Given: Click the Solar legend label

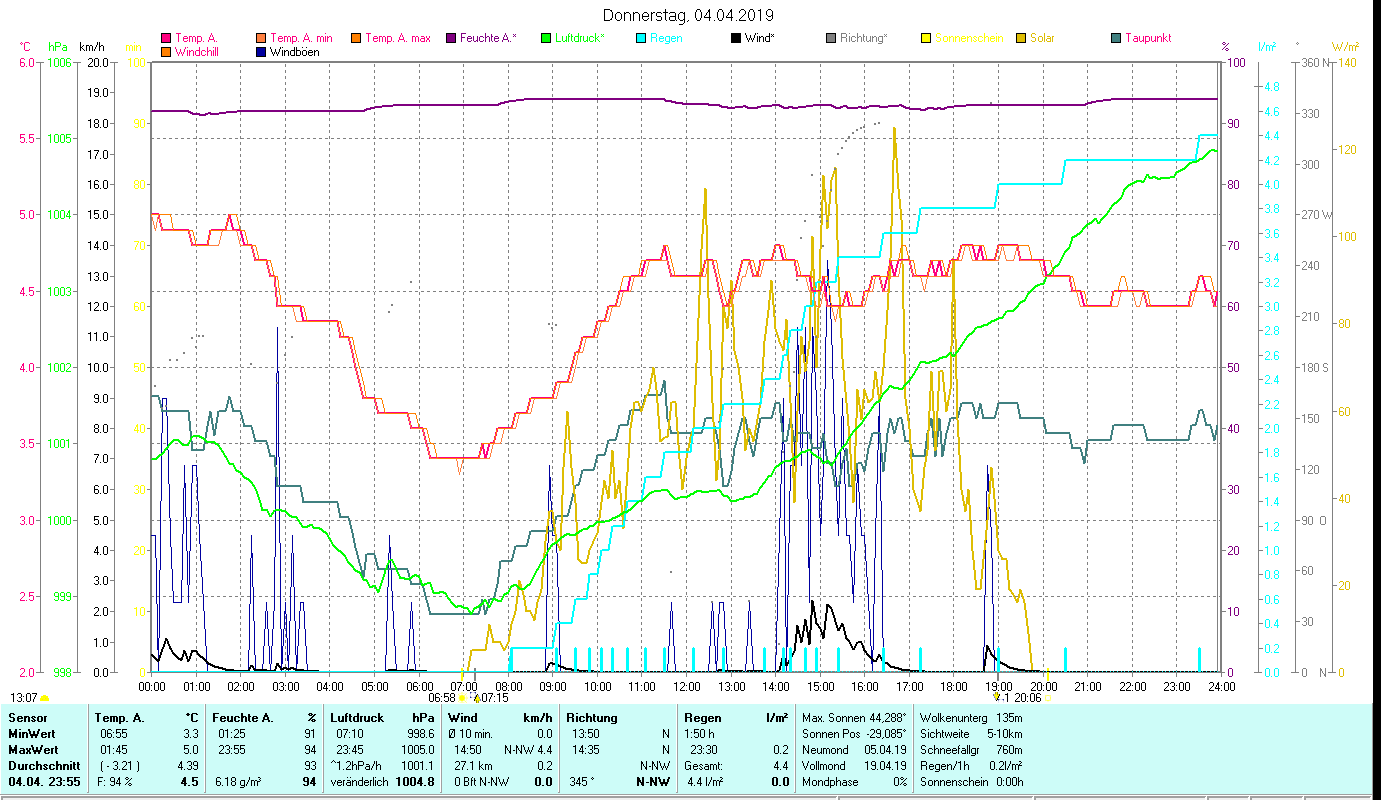Looking at the screenshot, I should (x=1042, y=39).
